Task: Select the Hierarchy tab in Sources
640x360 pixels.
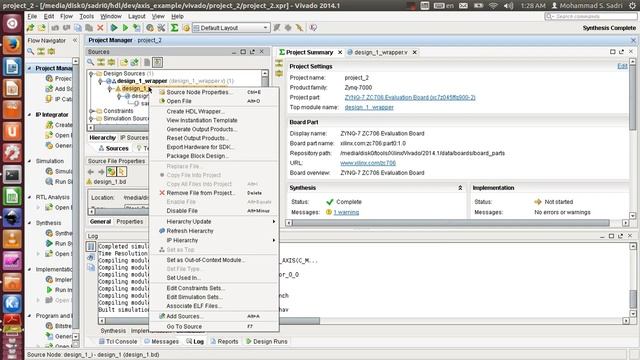Action: [x=102, y=138]
